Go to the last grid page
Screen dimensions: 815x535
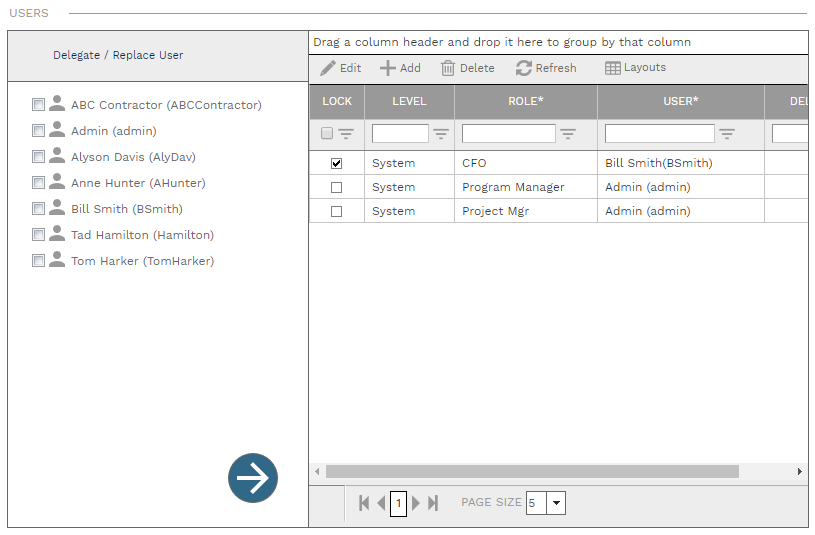point(433,503)
